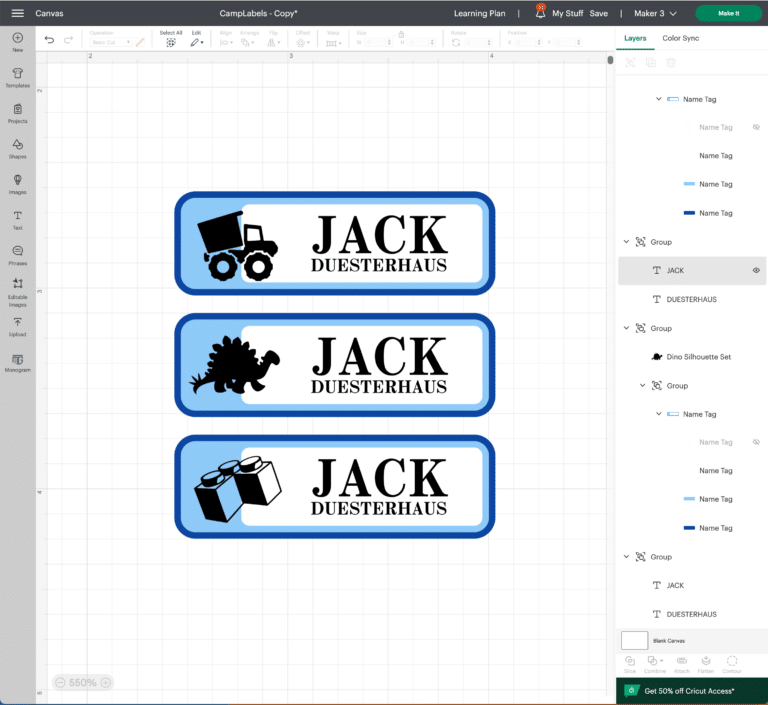The width and height of the screenshot is (768, 705).
Task: Open the hamburger main menu
Action: (x=17, y=13)
